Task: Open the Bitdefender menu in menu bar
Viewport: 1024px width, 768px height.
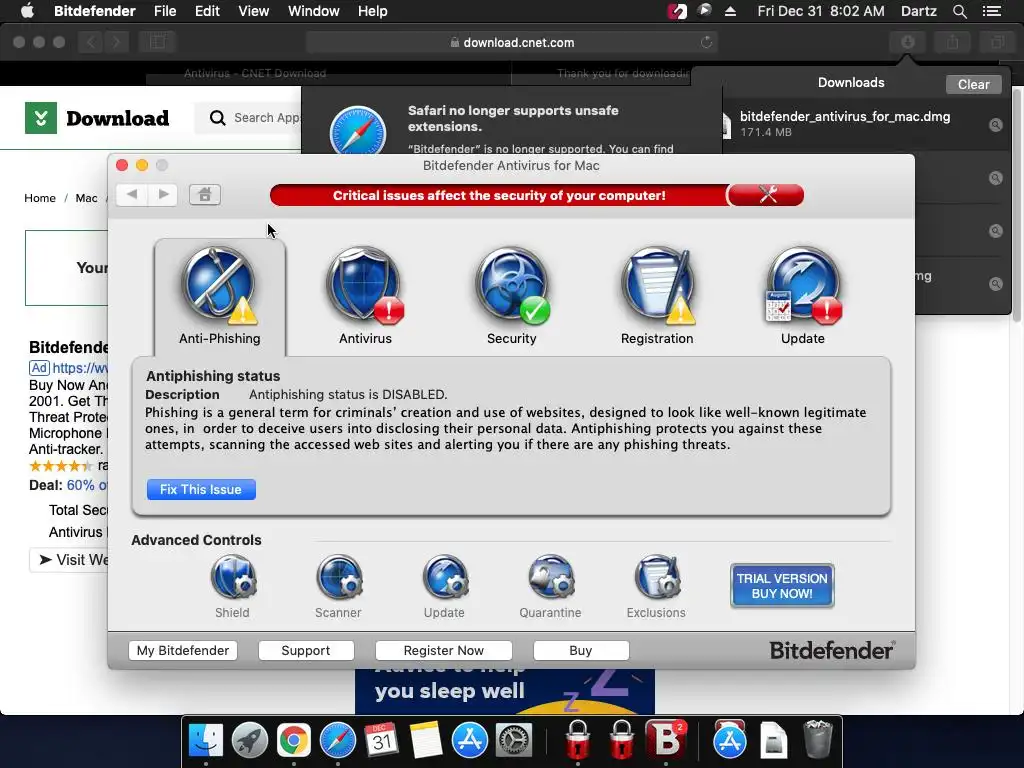Action: (95, 11)
